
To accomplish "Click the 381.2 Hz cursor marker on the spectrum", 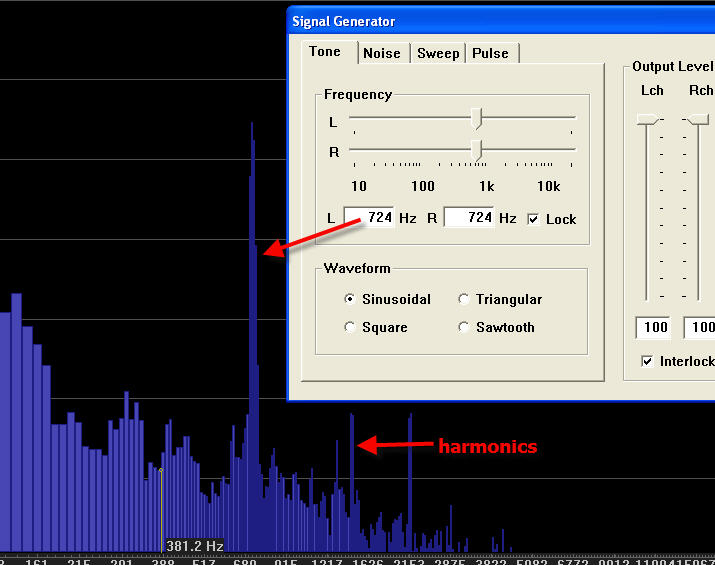I will [x=161, y=470].
